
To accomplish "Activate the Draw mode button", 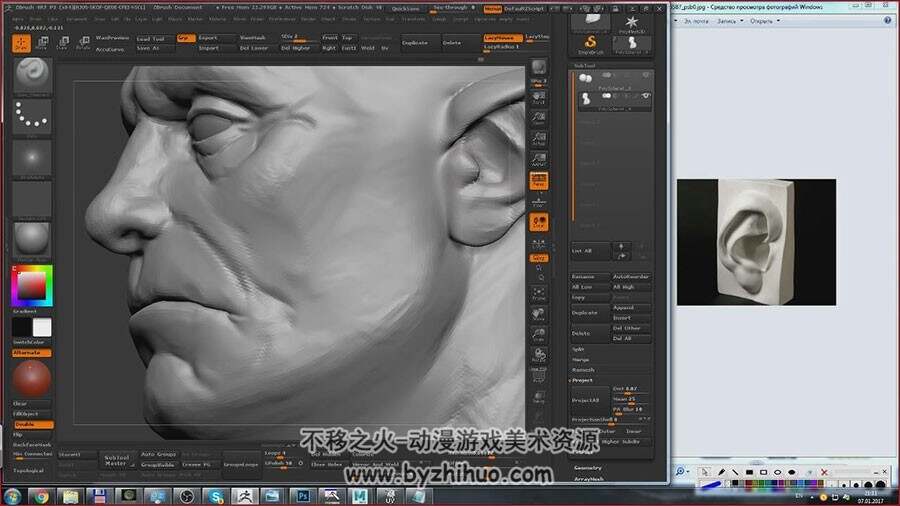I will point(21,44).
